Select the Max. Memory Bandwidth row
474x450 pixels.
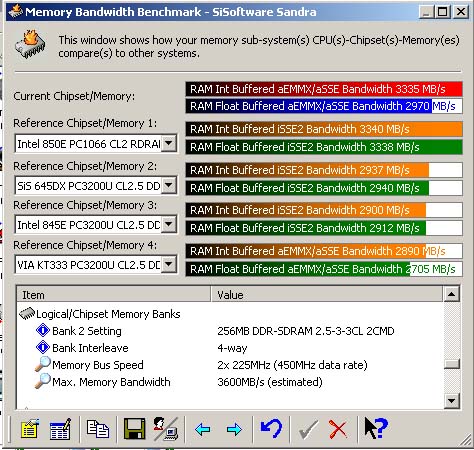230,382
